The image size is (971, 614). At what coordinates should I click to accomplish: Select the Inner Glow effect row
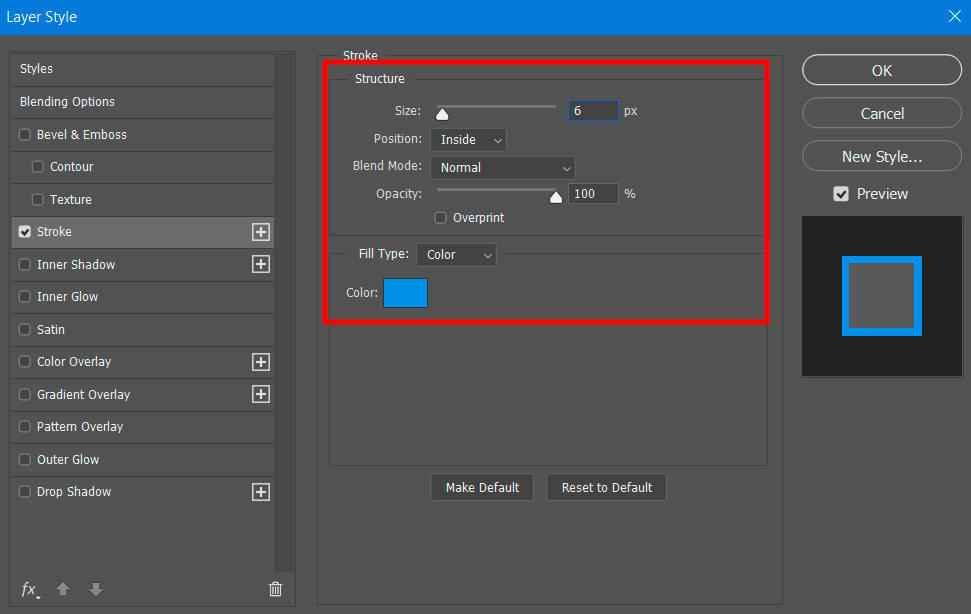(x=143, y=296)
